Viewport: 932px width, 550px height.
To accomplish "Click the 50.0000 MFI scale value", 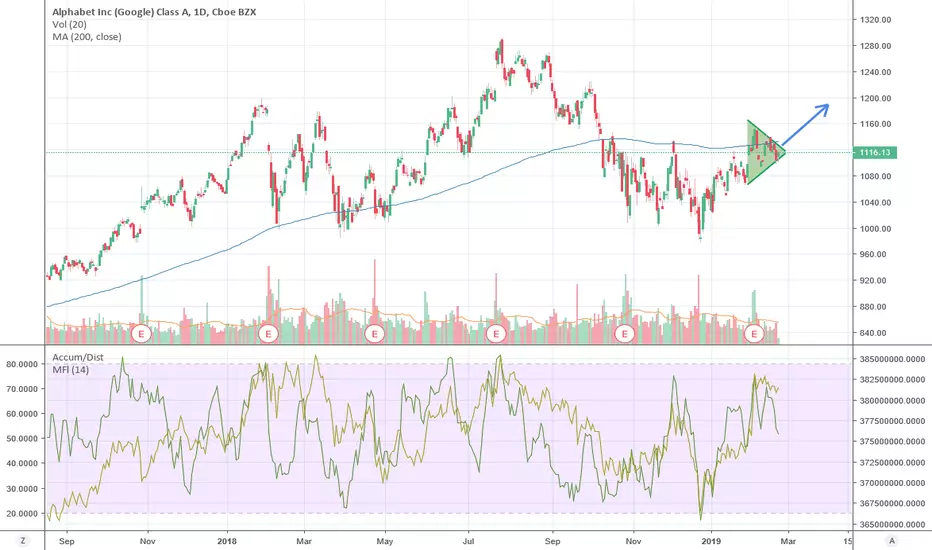I will (22, 438).
